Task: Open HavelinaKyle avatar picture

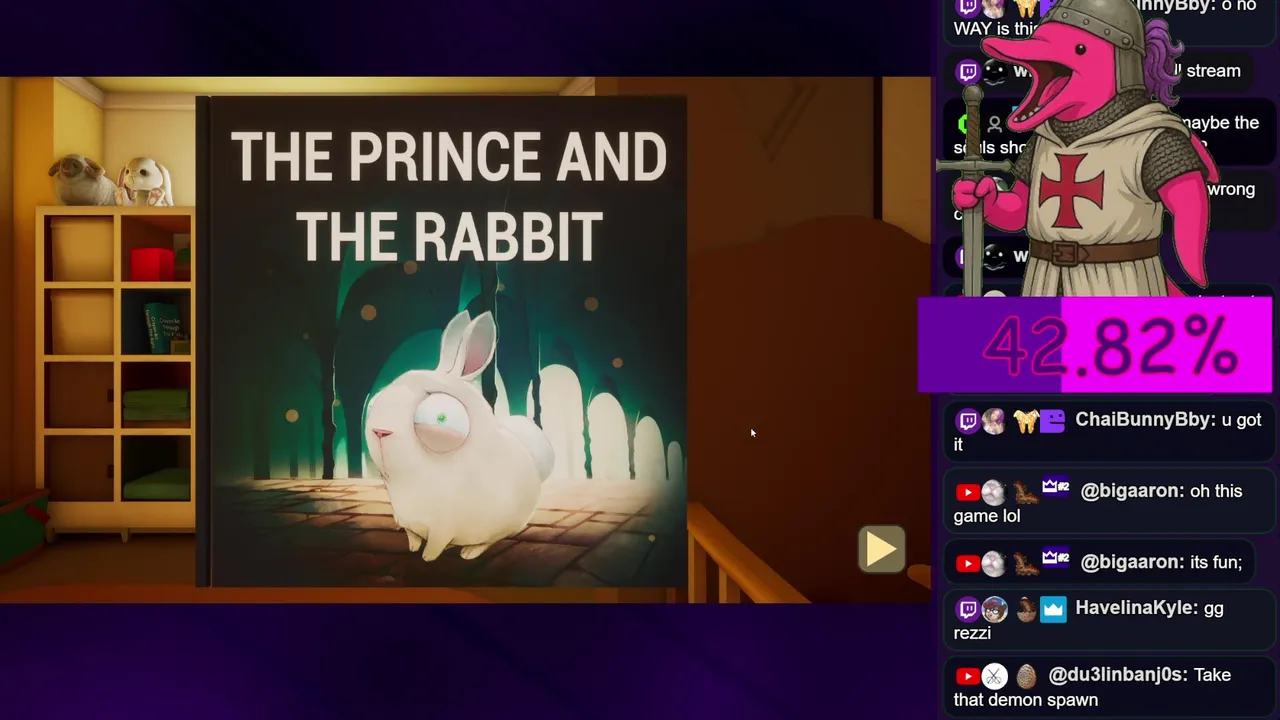Action: click(994, 609)
